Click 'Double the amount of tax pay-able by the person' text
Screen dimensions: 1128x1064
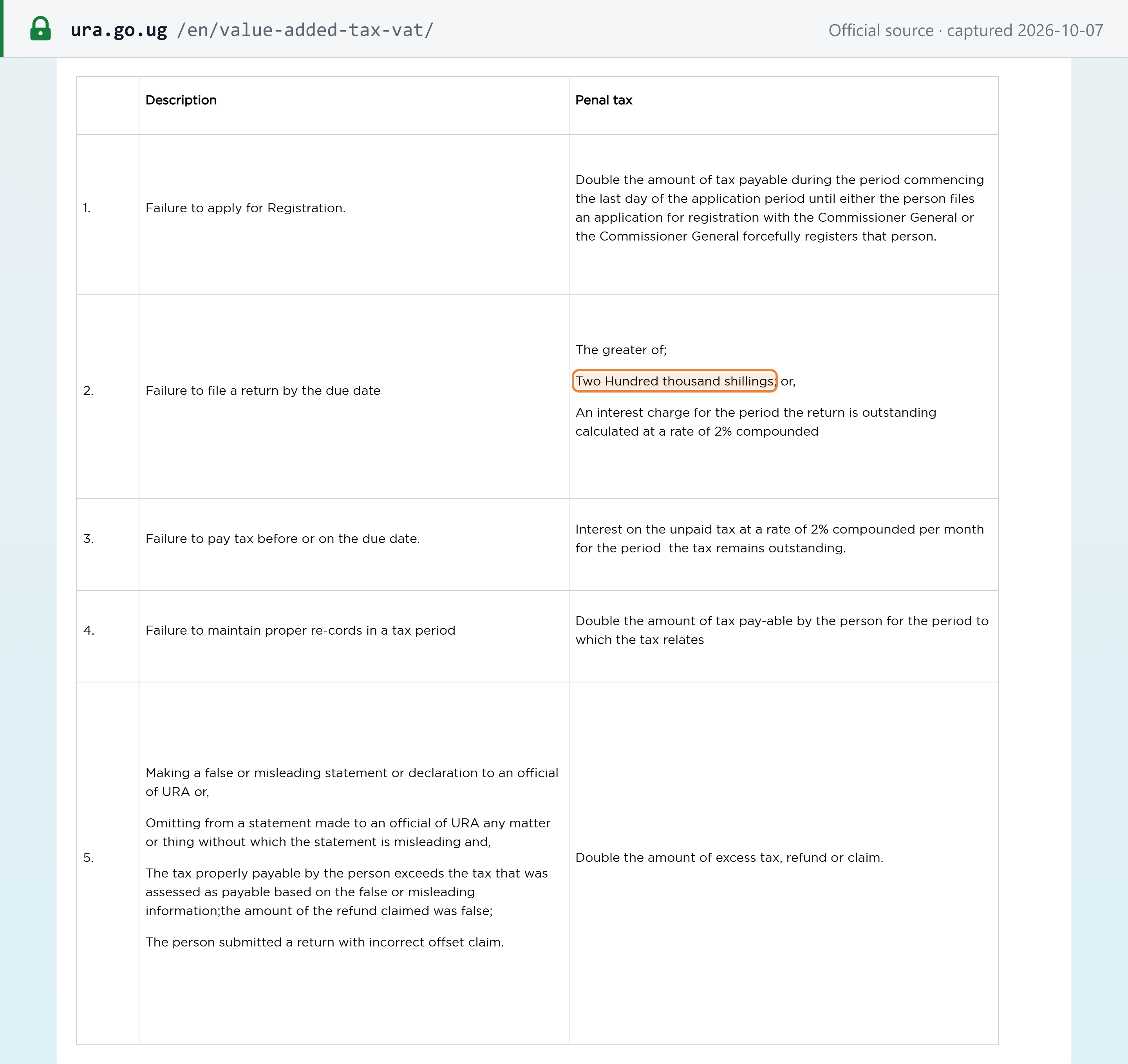tap(782, 631)
